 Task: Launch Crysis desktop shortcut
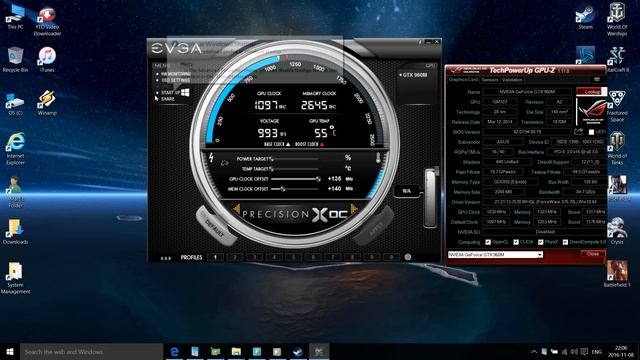pyautogui.click(x=617, y=231)
